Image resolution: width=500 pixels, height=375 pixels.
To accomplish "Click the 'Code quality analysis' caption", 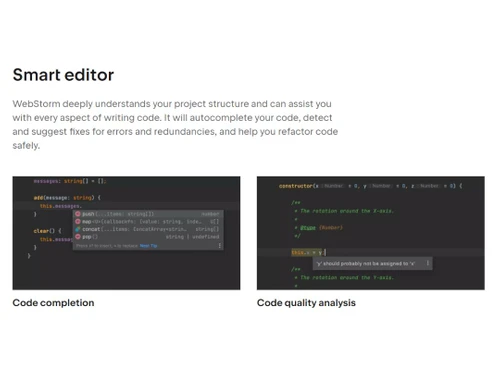I will [x=306, y=303].
